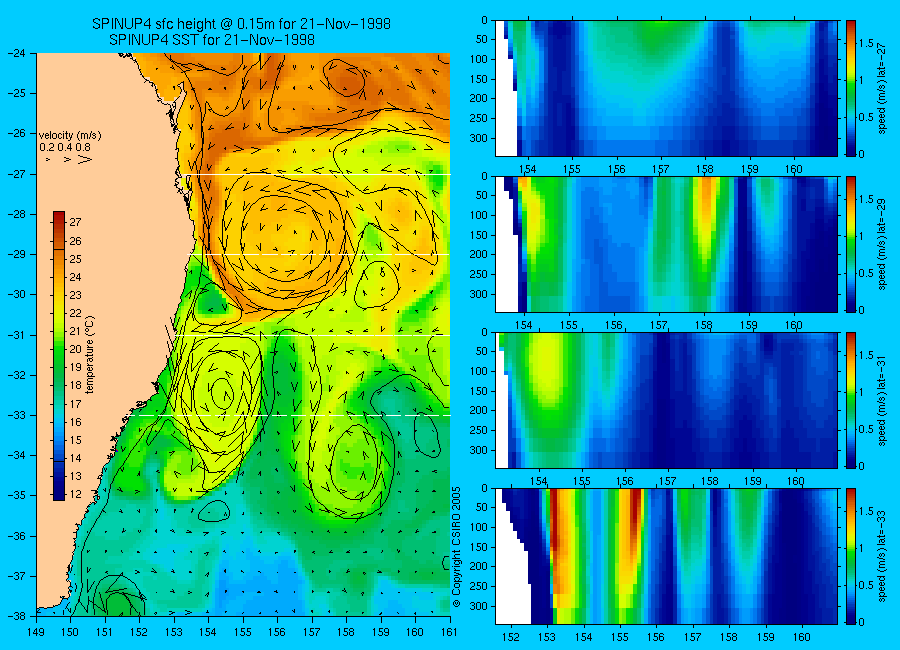Click the subtitle 'SPINUP4 SST for 21-Nov-1998'
The height and width of the screenshot is (650, 900).
tap(212, 40)
